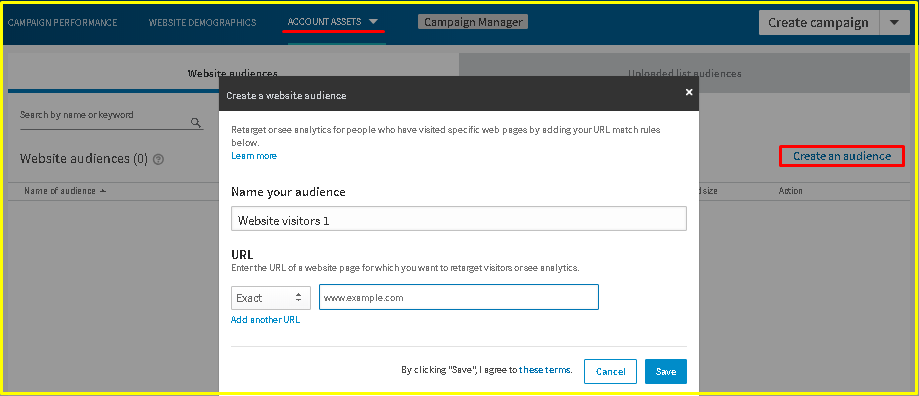The width and height of the screenshot is (919, 396).
Task: Close the Create a website audience dialog
Action: click(689, 92)
